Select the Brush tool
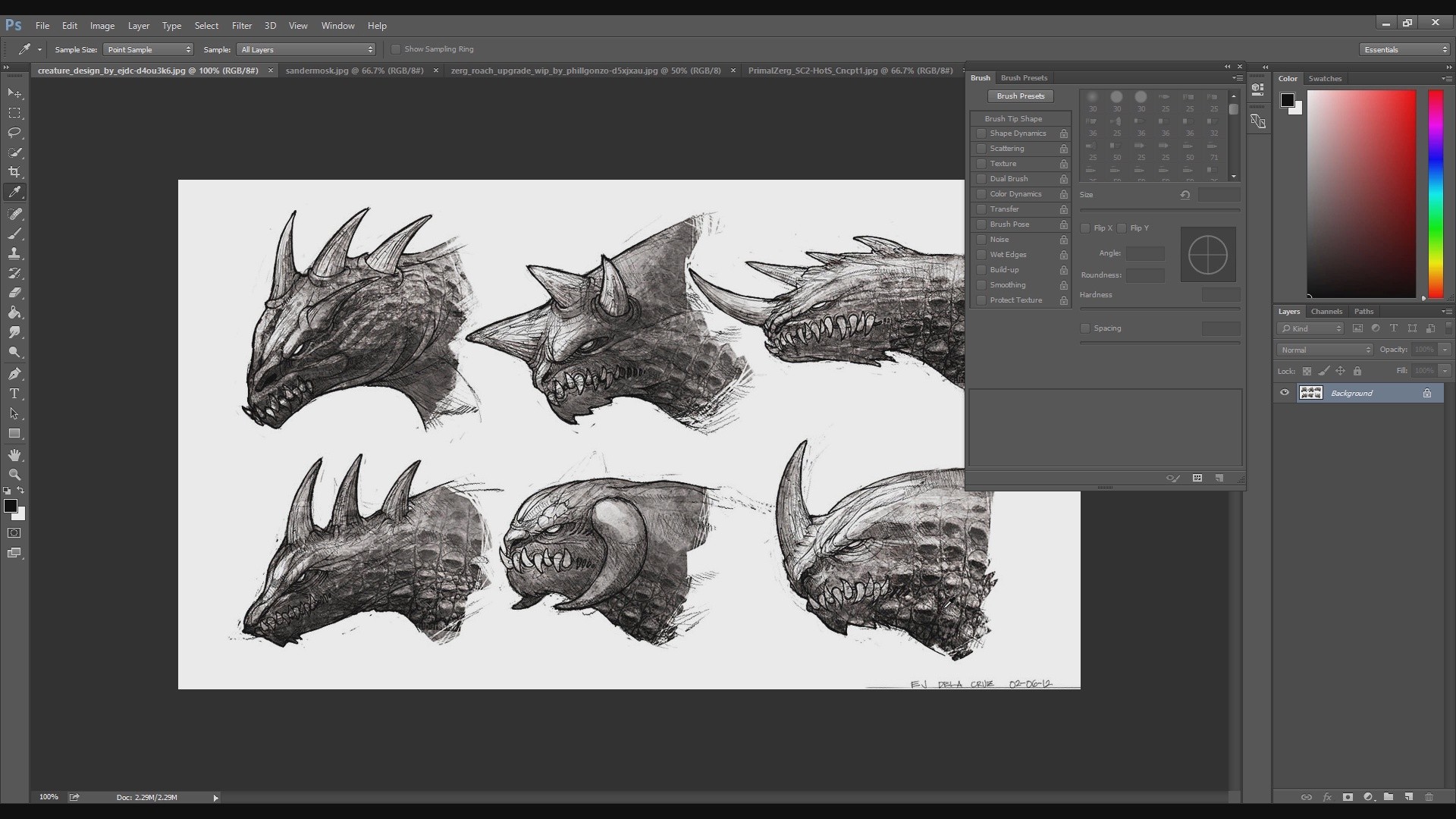 click(14, 234)
